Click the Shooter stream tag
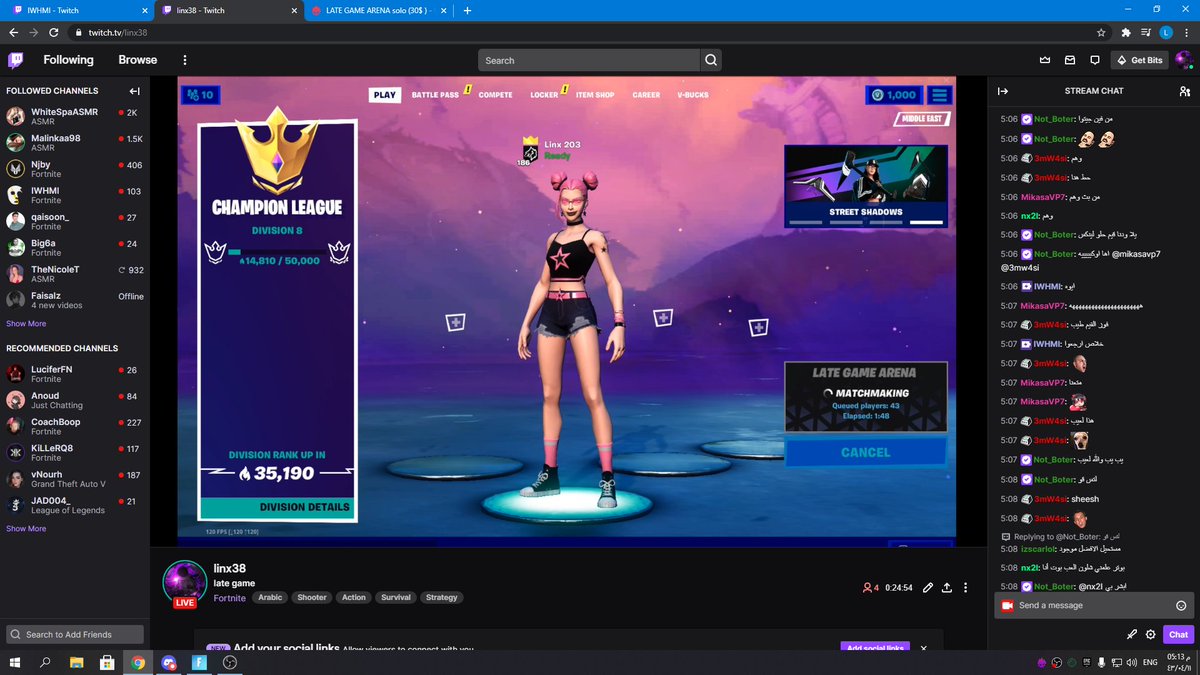 tap(312, 597)
